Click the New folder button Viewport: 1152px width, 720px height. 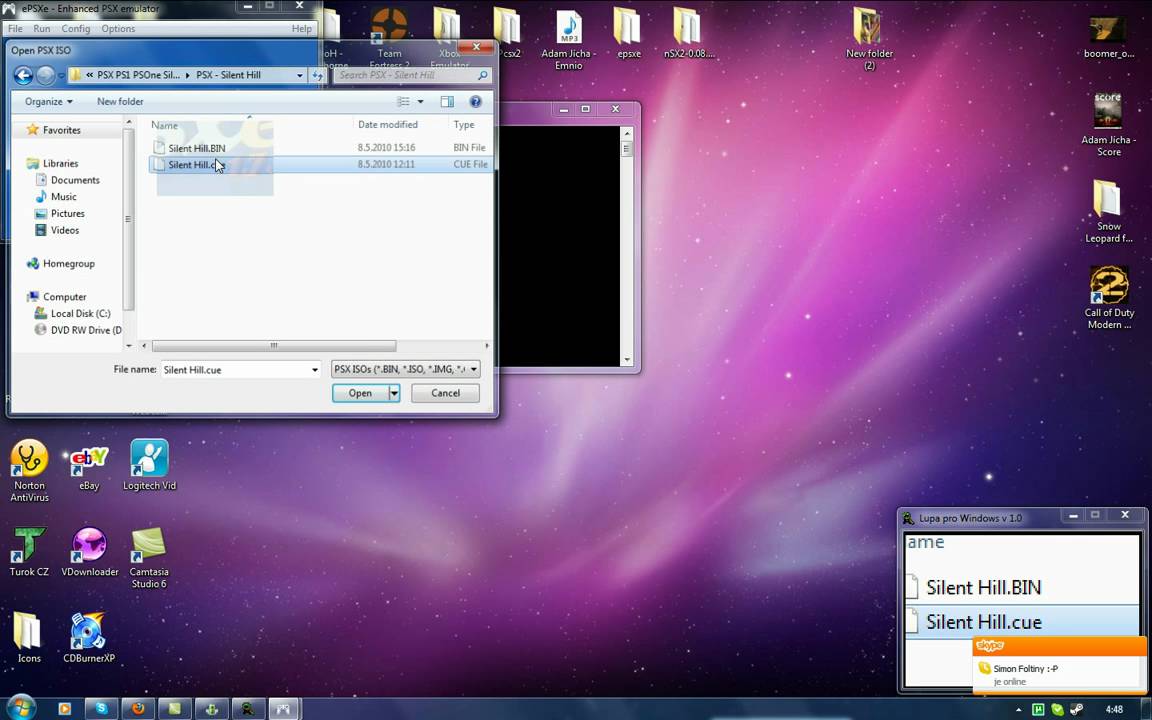(x=120, y=101)
